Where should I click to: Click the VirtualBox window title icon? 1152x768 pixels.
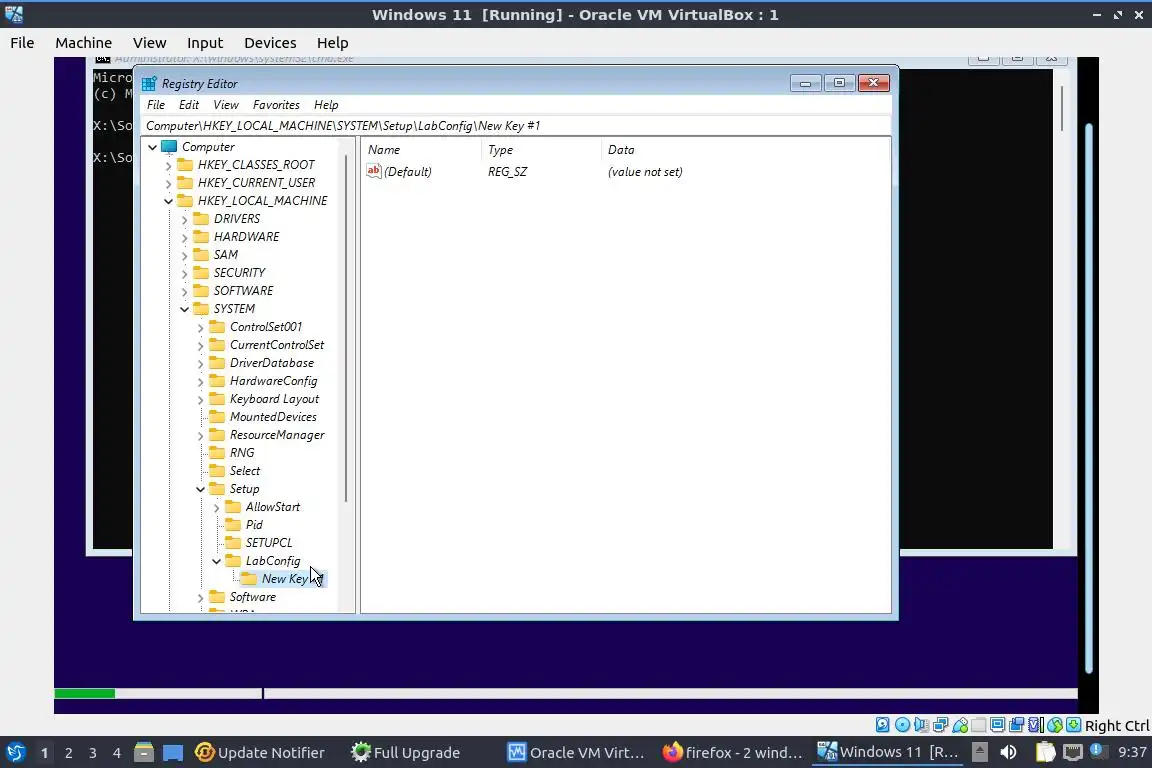click(x=14, y=14)
